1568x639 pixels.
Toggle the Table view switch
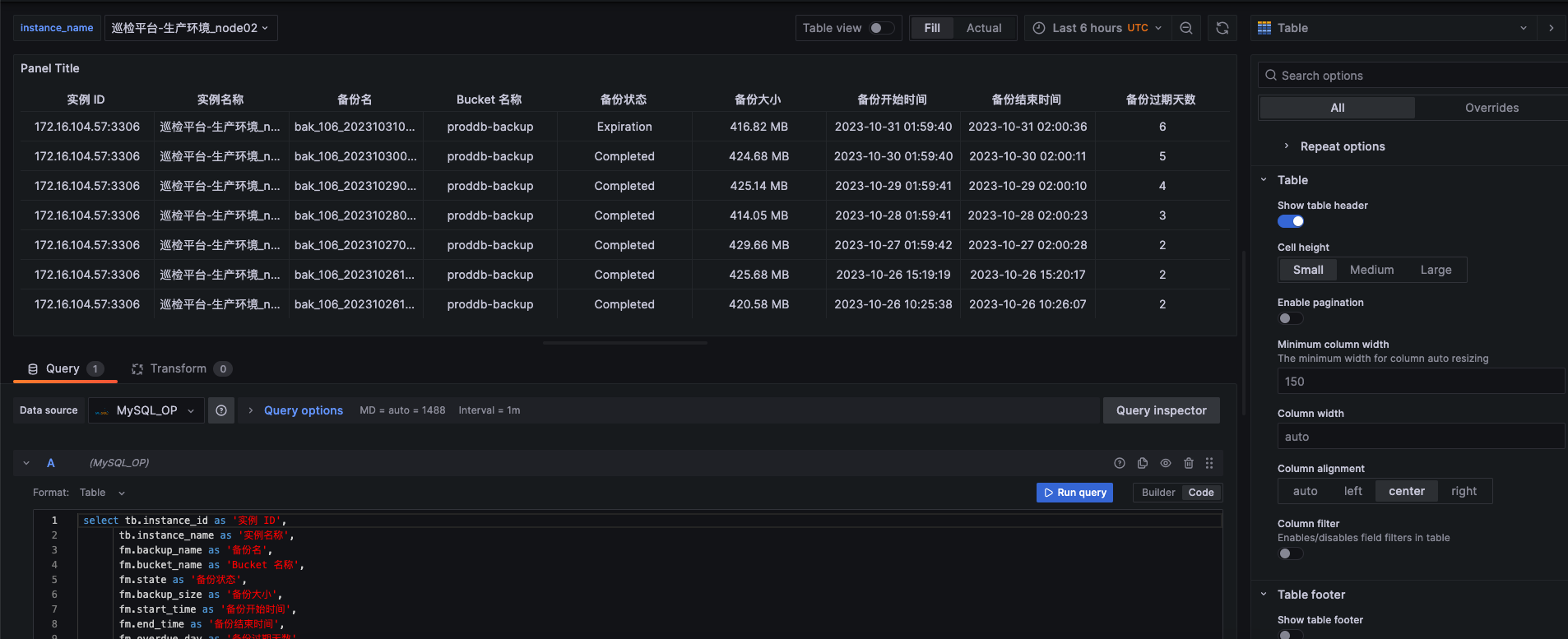(x=882, y=28)
